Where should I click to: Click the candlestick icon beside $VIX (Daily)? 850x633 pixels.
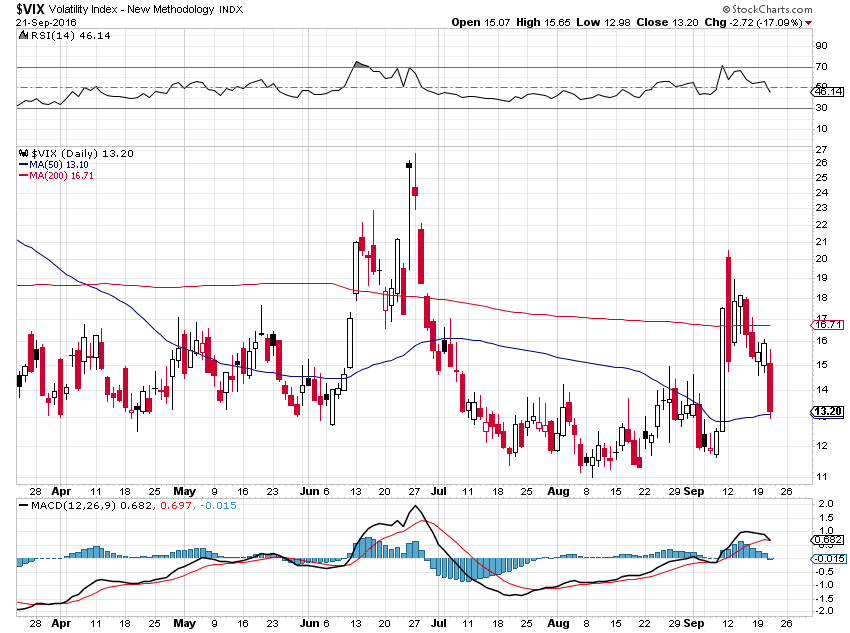click(x=22, y=153)
